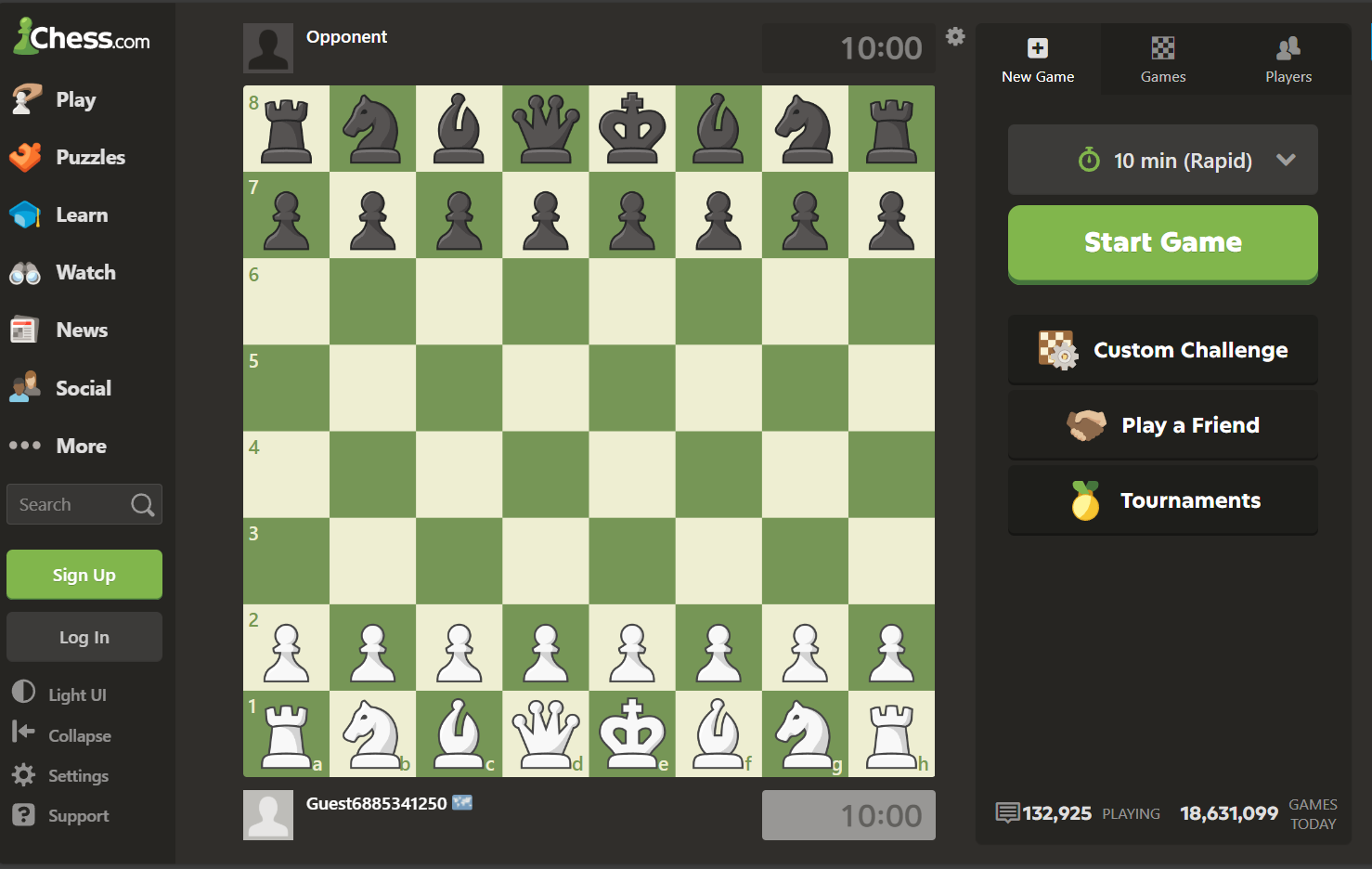Click the Opponent avatar
The height and width of the screenshot is (869, 1372).
point(268,48)
